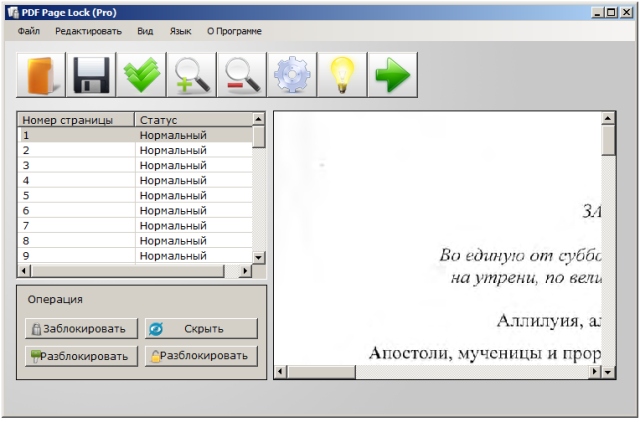This screenshot has width=640, height=422.
Task: Select page 7 row in the list
Action: [x=135, y=226]
